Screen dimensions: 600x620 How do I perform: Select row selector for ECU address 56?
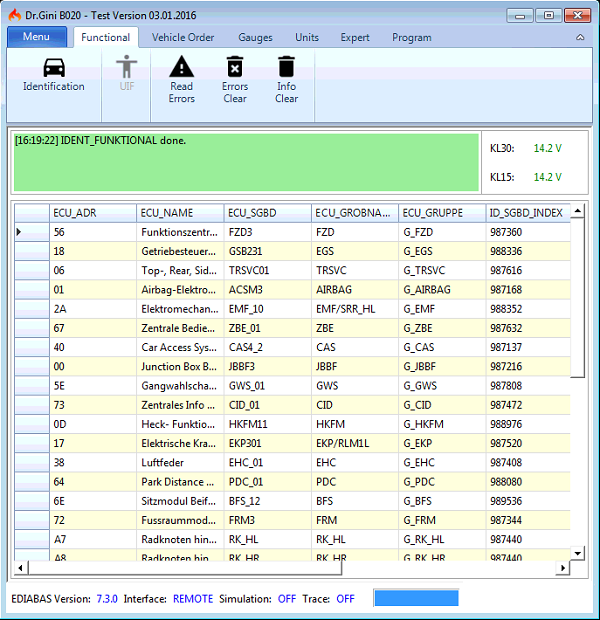point(31,232)
